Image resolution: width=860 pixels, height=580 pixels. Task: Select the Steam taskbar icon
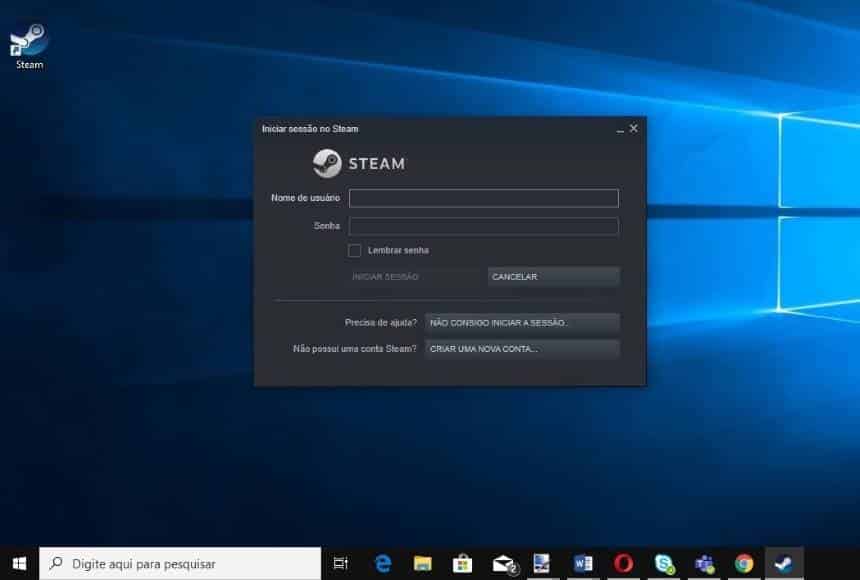tap(784, 564)
